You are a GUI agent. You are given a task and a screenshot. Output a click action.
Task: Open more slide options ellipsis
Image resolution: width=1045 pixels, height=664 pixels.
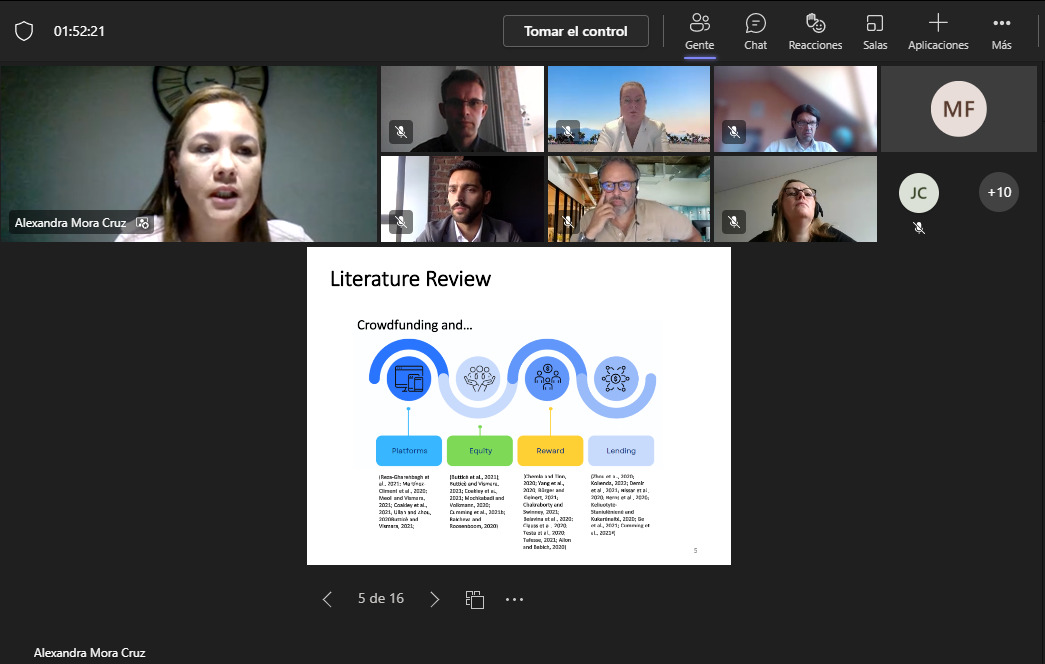[515, 599]
